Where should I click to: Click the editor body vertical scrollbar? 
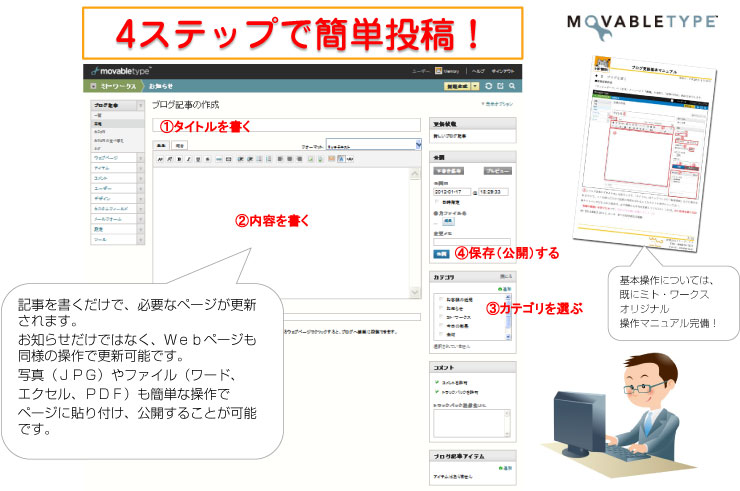coord(415,234)
